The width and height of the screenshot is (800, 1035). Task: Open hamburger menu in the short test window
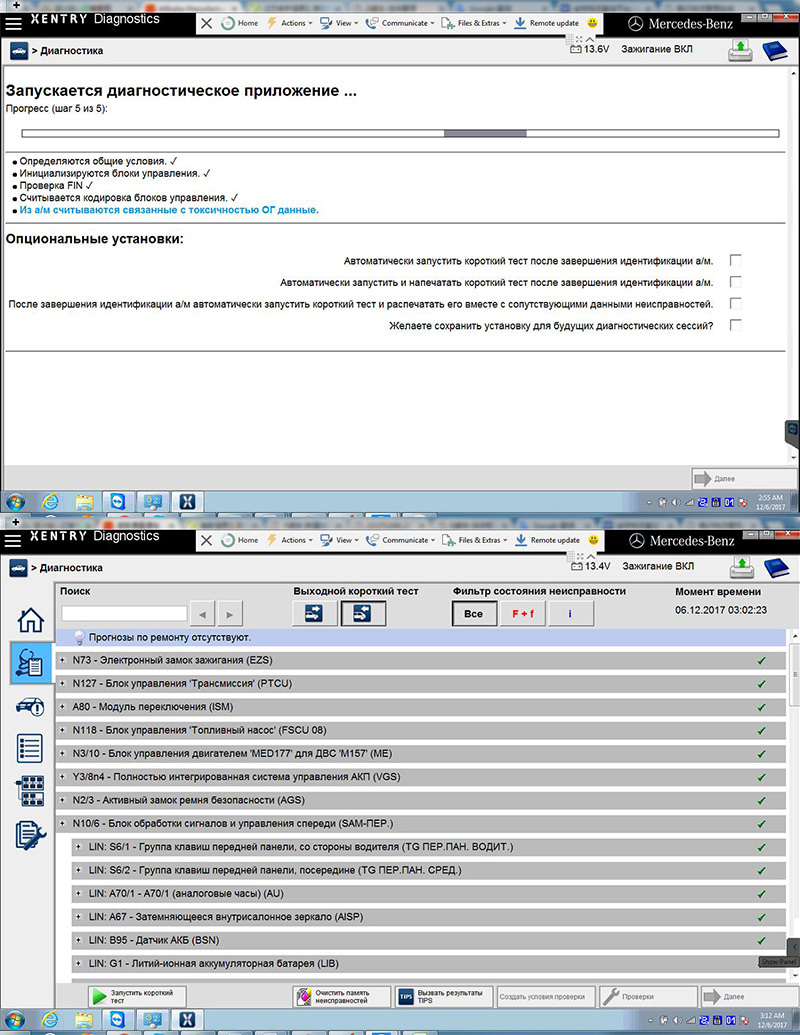(13, 540)
